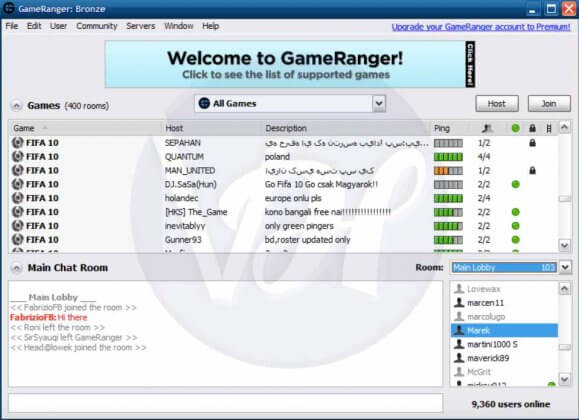Click the 'Click Here!' banner strip
The height and width of the screenshot is (420, 579).
470,64
